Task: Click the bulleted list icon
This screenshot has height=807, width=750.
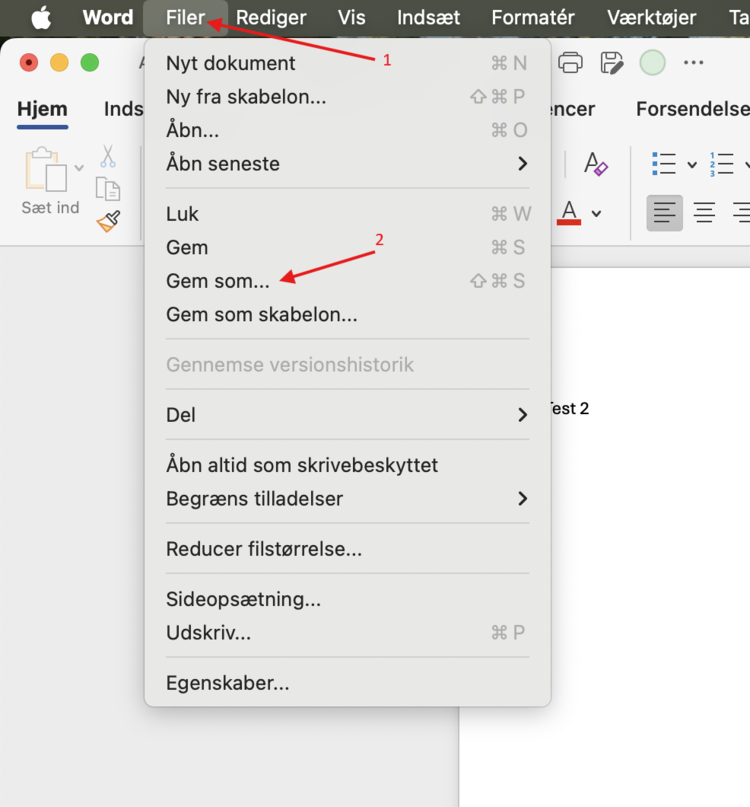Action: pyautogui.click(x=664, y=164)
